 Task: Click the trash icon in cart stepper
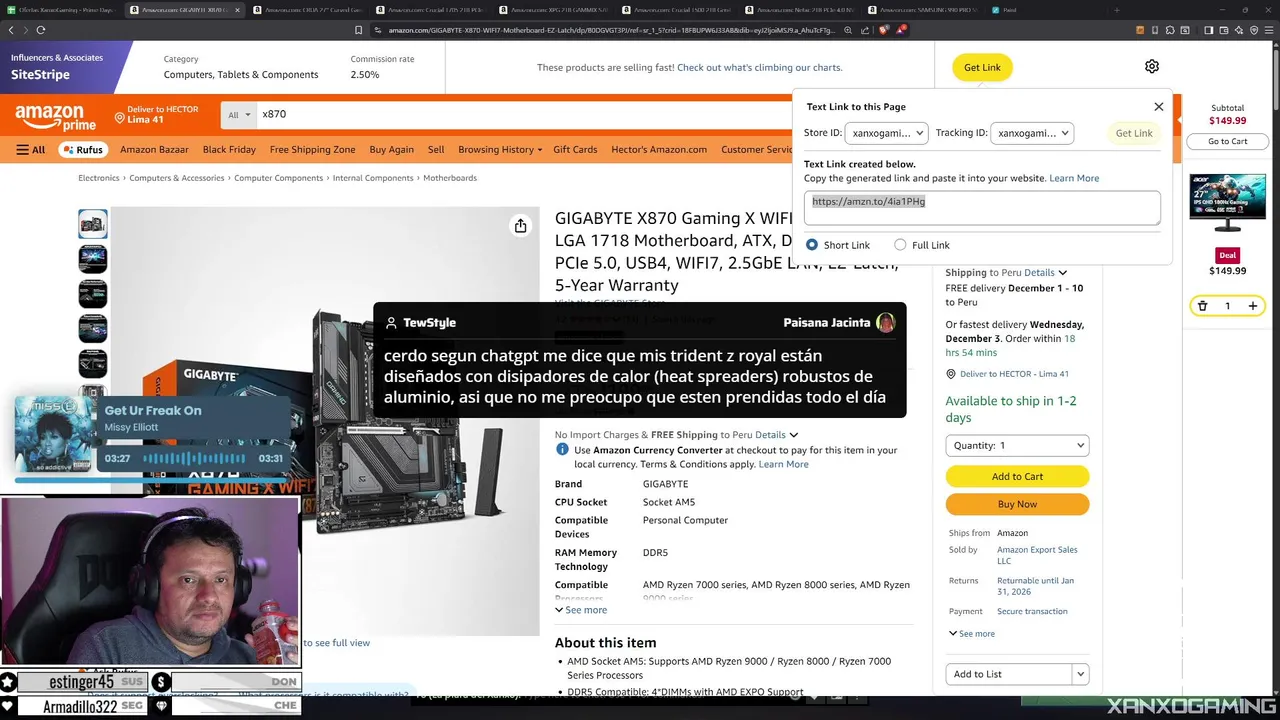pos(1203,306)
